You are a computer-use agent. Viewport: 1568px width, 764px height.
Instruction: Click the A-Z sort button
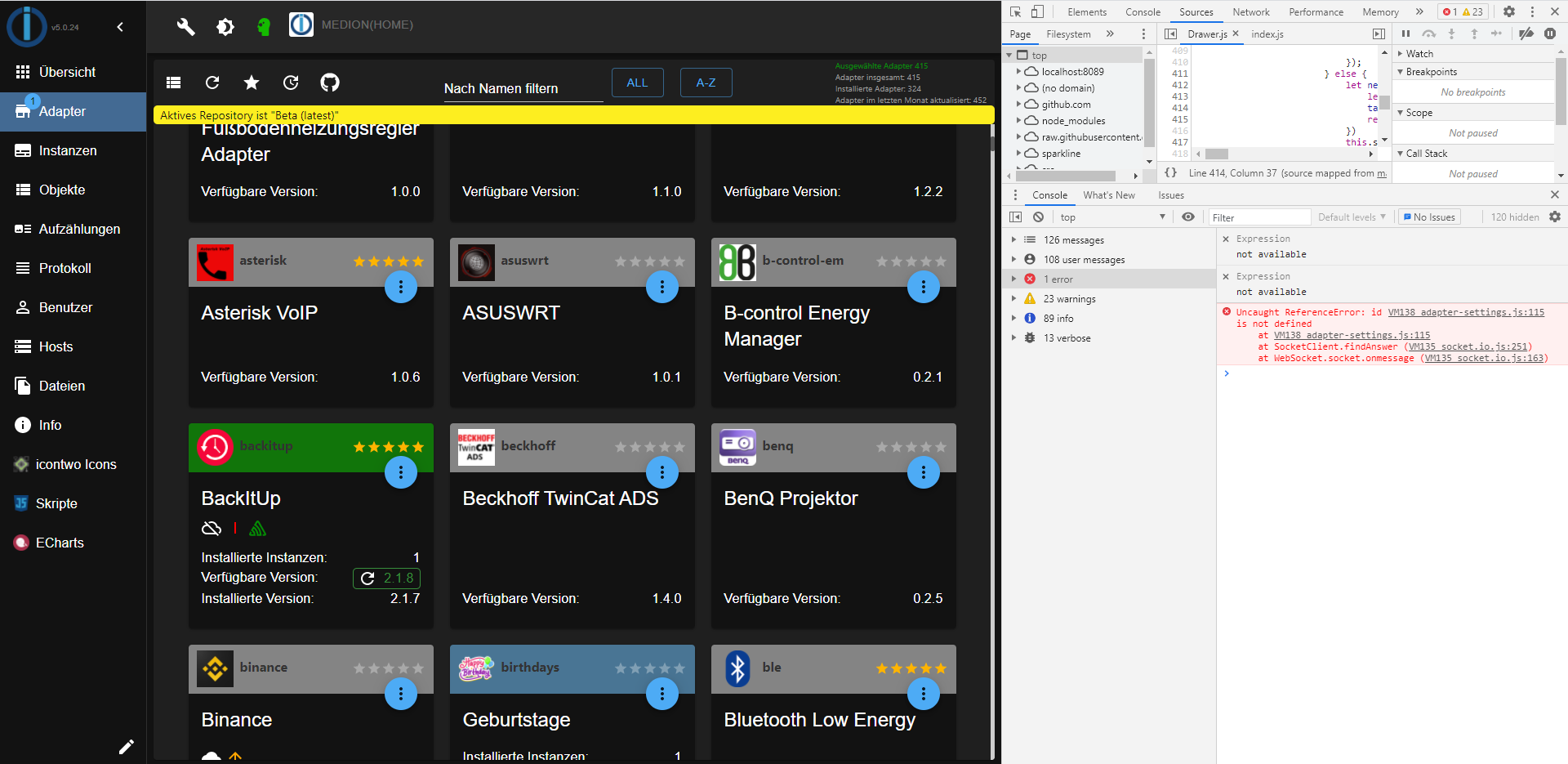(x=706, y=83)
